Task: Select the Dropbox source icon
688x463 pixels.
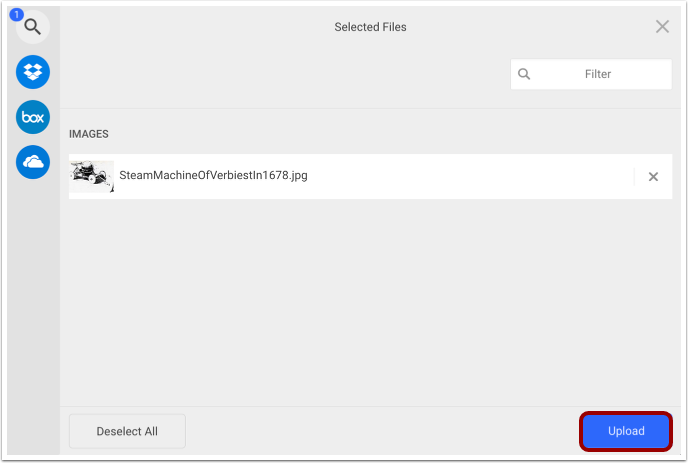Action: (33, 72)
